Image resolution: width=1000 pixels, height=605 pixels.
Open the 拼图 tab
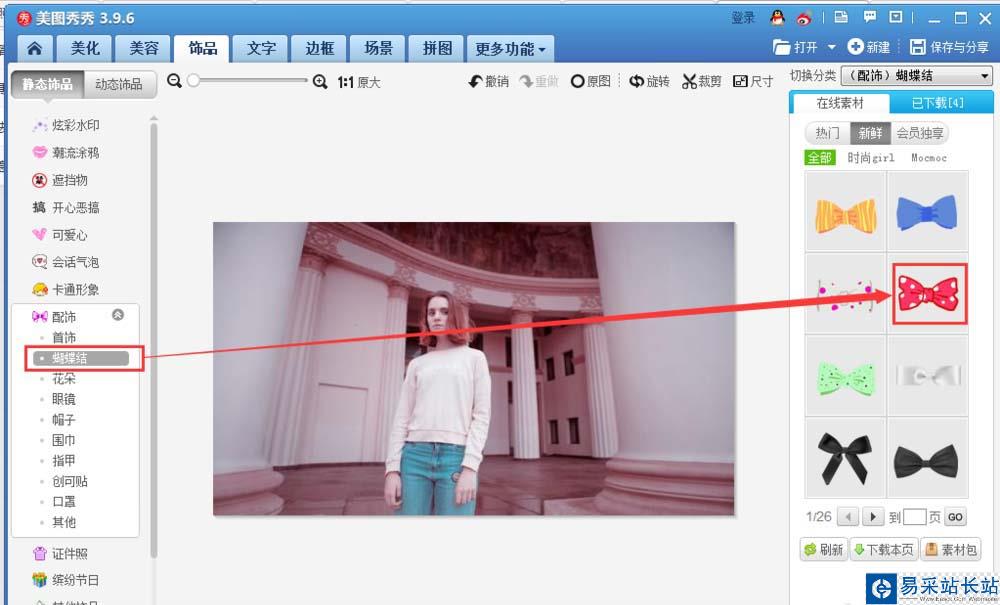[437, 48]
